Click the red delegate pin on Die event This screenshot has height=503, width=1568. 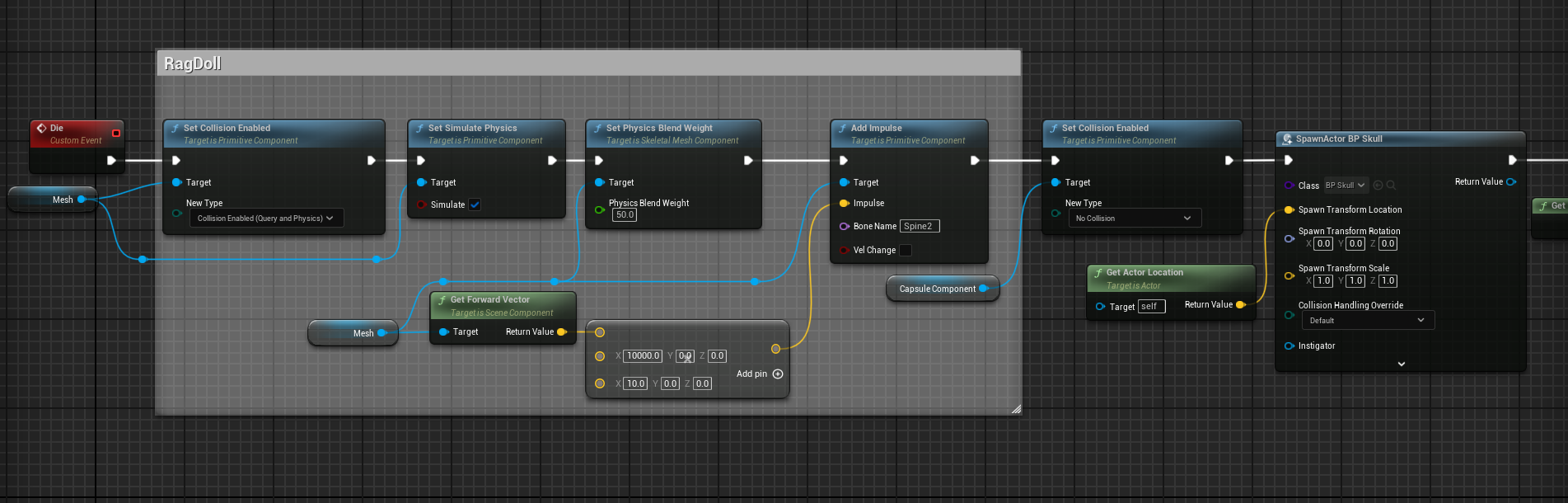click(x=116, y=133)
